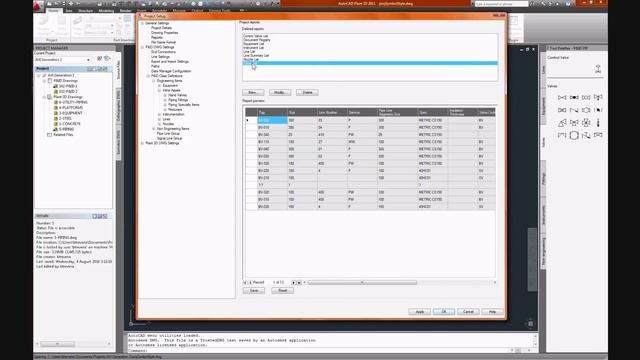Expand the Equipment class node

point(160,86)
